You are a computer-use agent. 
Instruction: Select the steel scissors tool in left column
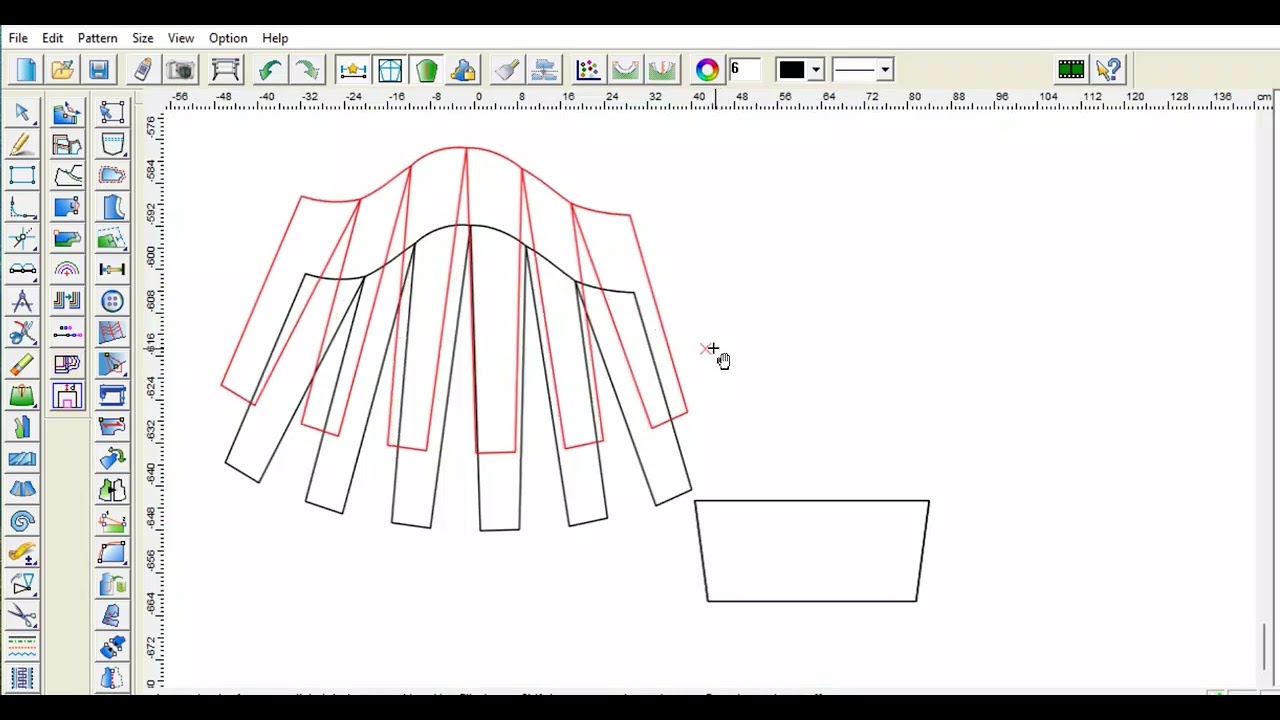(x=22, y=615)
